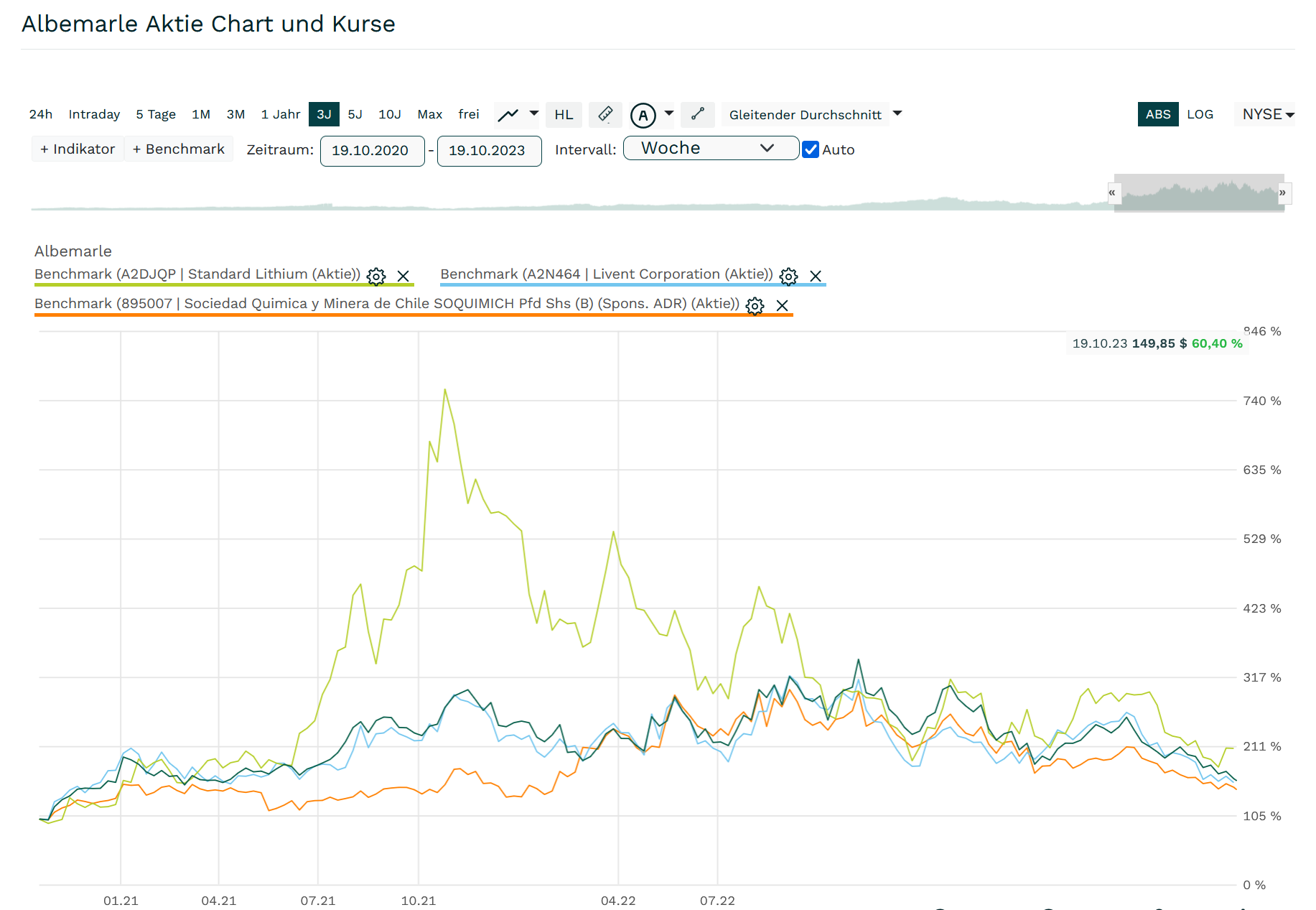Select the frei custom range

tap(469, 114)
